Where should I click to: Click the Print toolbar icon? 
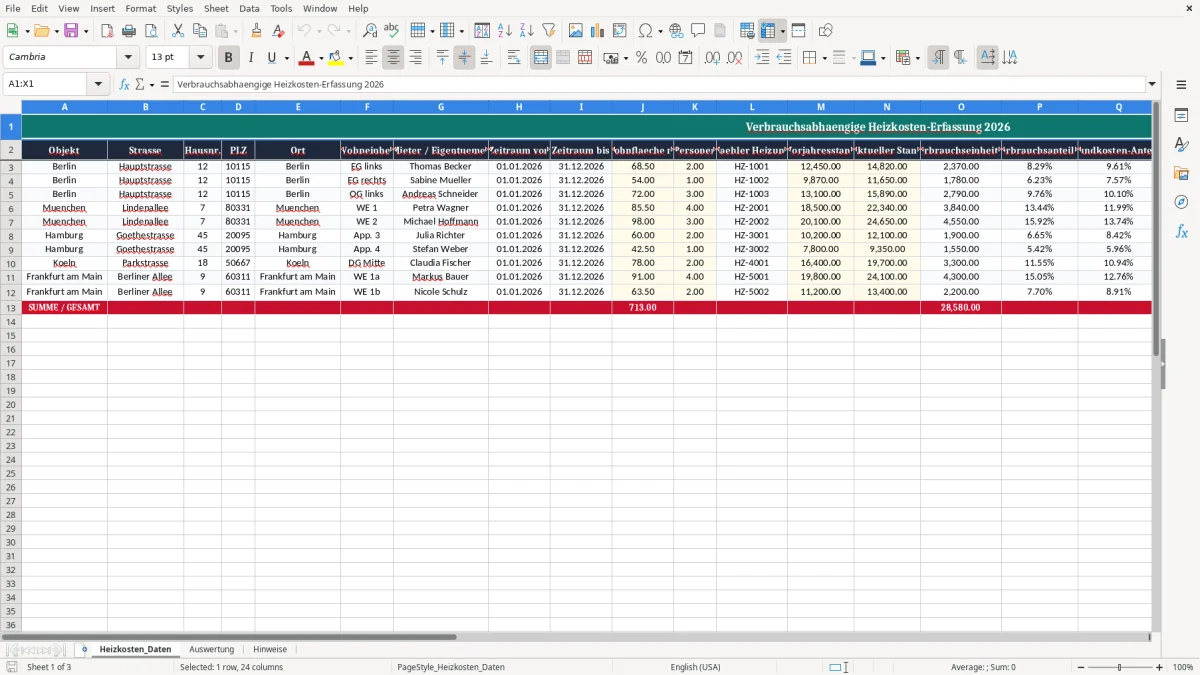129,31
